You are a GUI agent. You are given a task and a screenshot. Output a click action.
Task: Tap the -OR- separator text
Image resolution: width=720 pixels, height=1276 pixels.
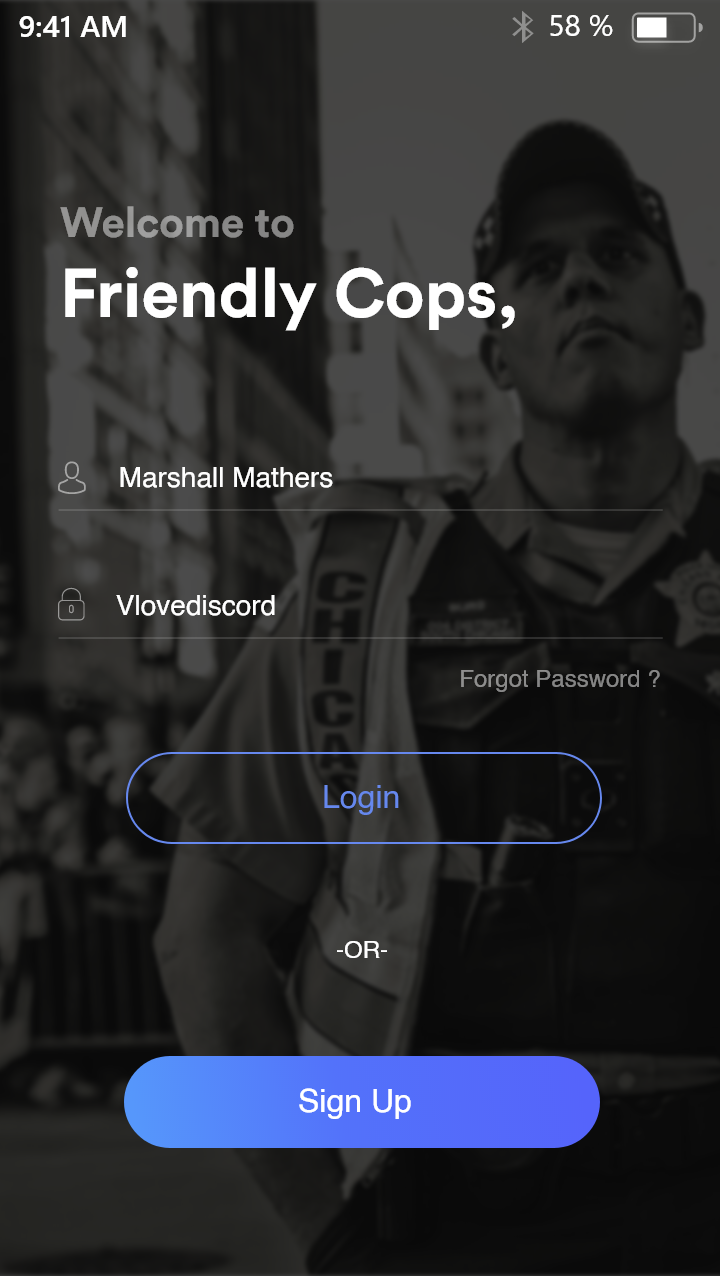362,950
